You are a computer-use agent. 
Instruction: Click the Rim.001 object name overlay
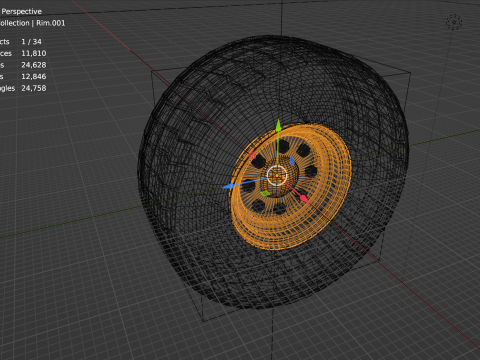tap(51, 23)
